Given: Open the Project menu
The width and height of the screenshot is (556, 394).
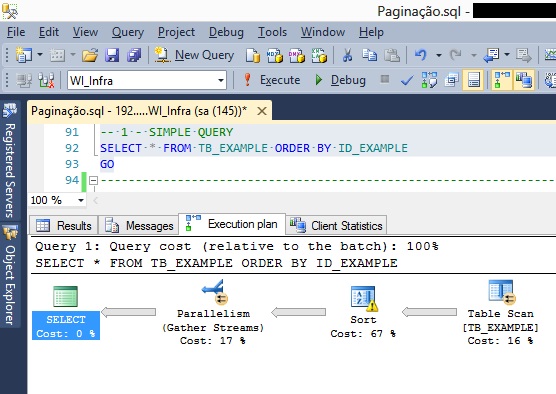Looking at the screenshot, I should [x=176, y=32].
